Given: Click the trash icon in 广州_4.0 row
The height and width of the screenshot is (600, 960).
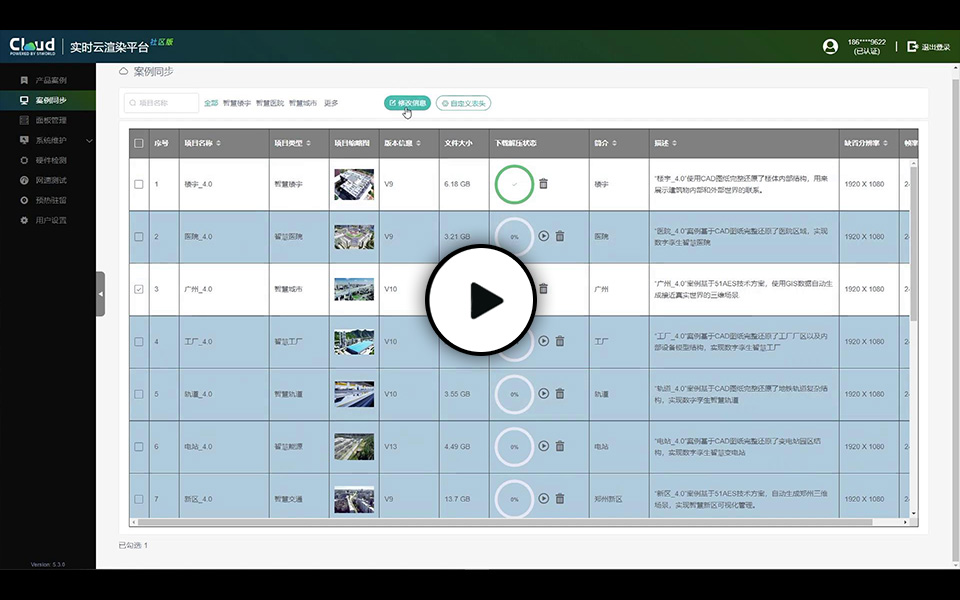Looking at the screenshot, I should pos(543,288).
